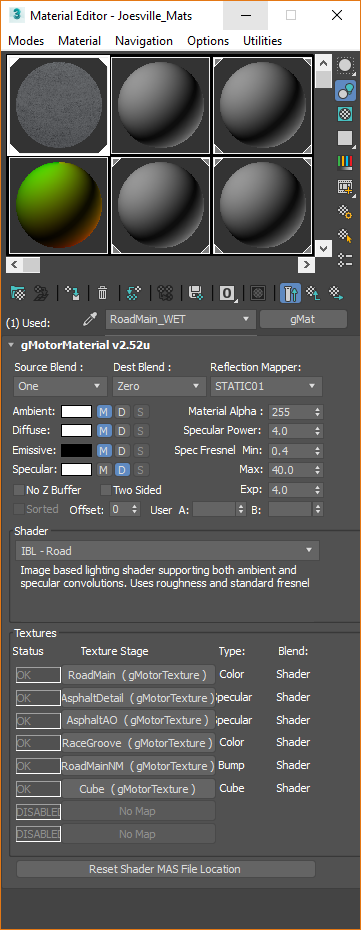Click Reset Shader MAS File Location button
361x930 pixels.
pos(165,869)
